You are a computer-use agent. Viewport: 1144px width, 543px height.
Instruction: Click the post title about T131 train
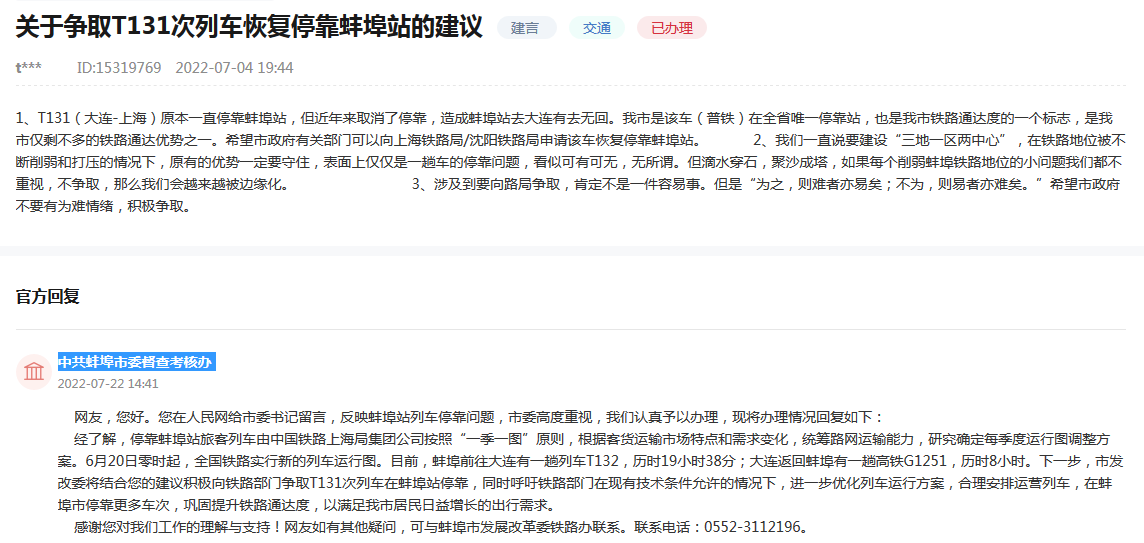click(249, 28)
